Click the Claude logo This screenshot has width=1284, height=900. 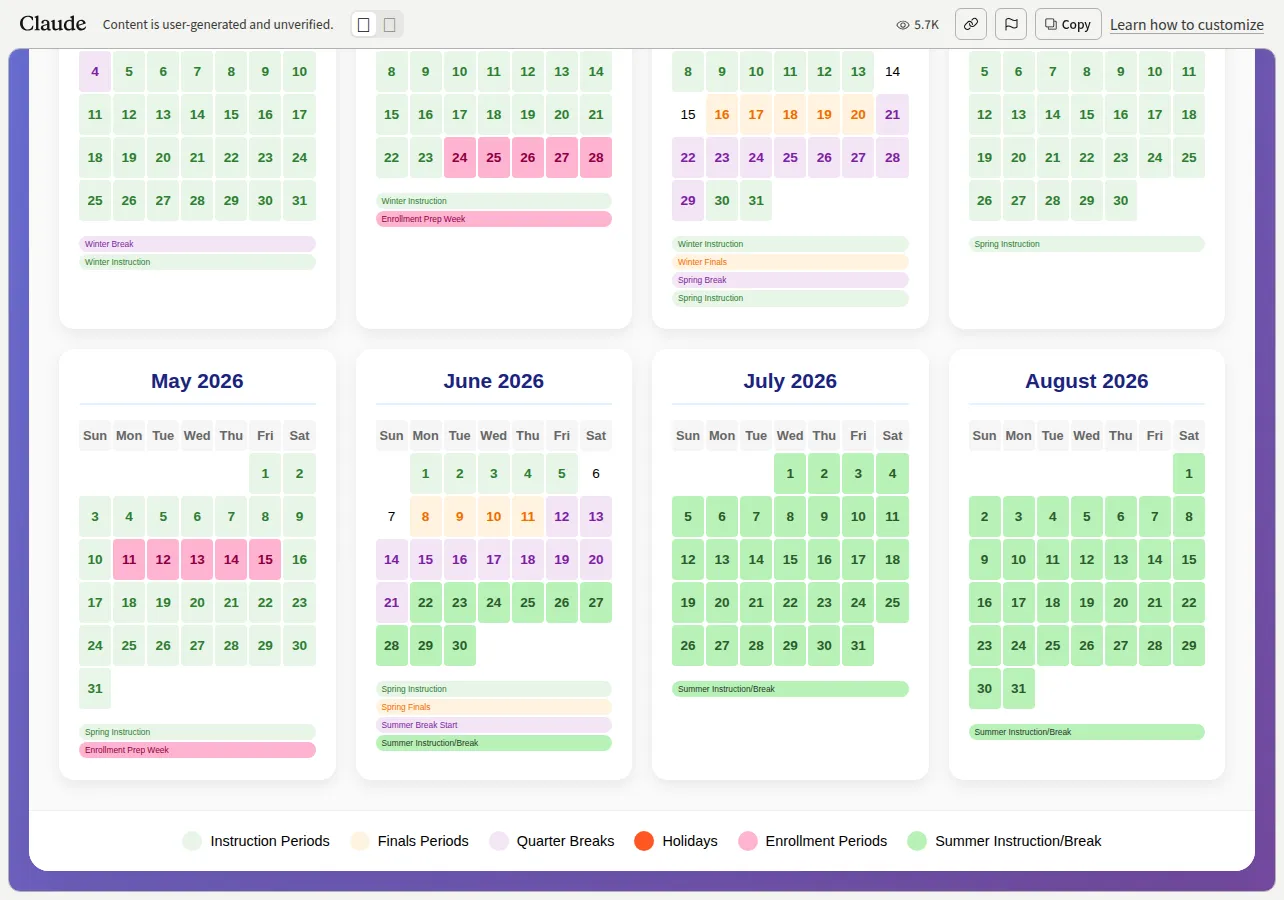tap(53, 24)
